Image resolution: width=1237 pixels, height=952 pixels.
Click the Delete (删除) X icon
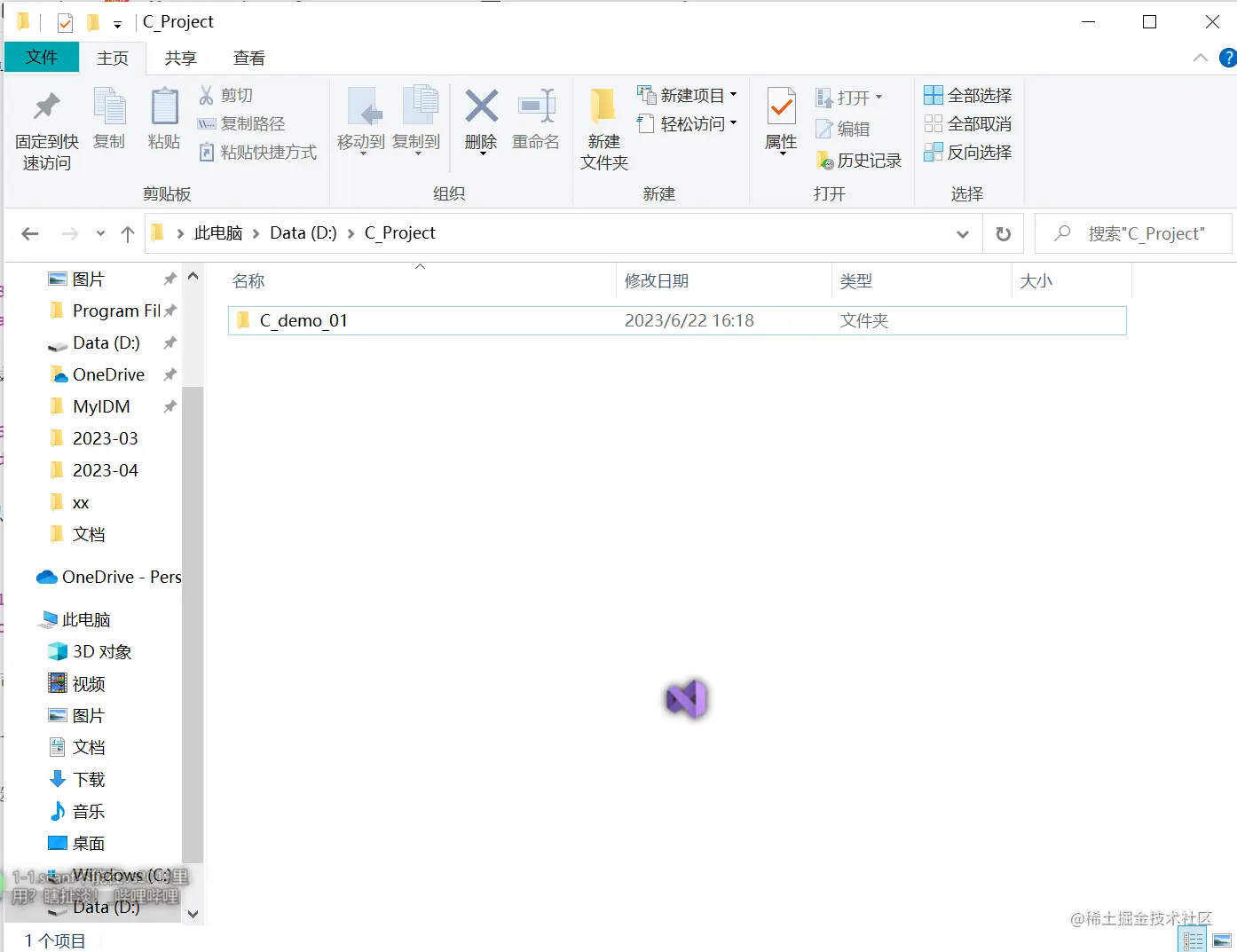tap(481, 106)
